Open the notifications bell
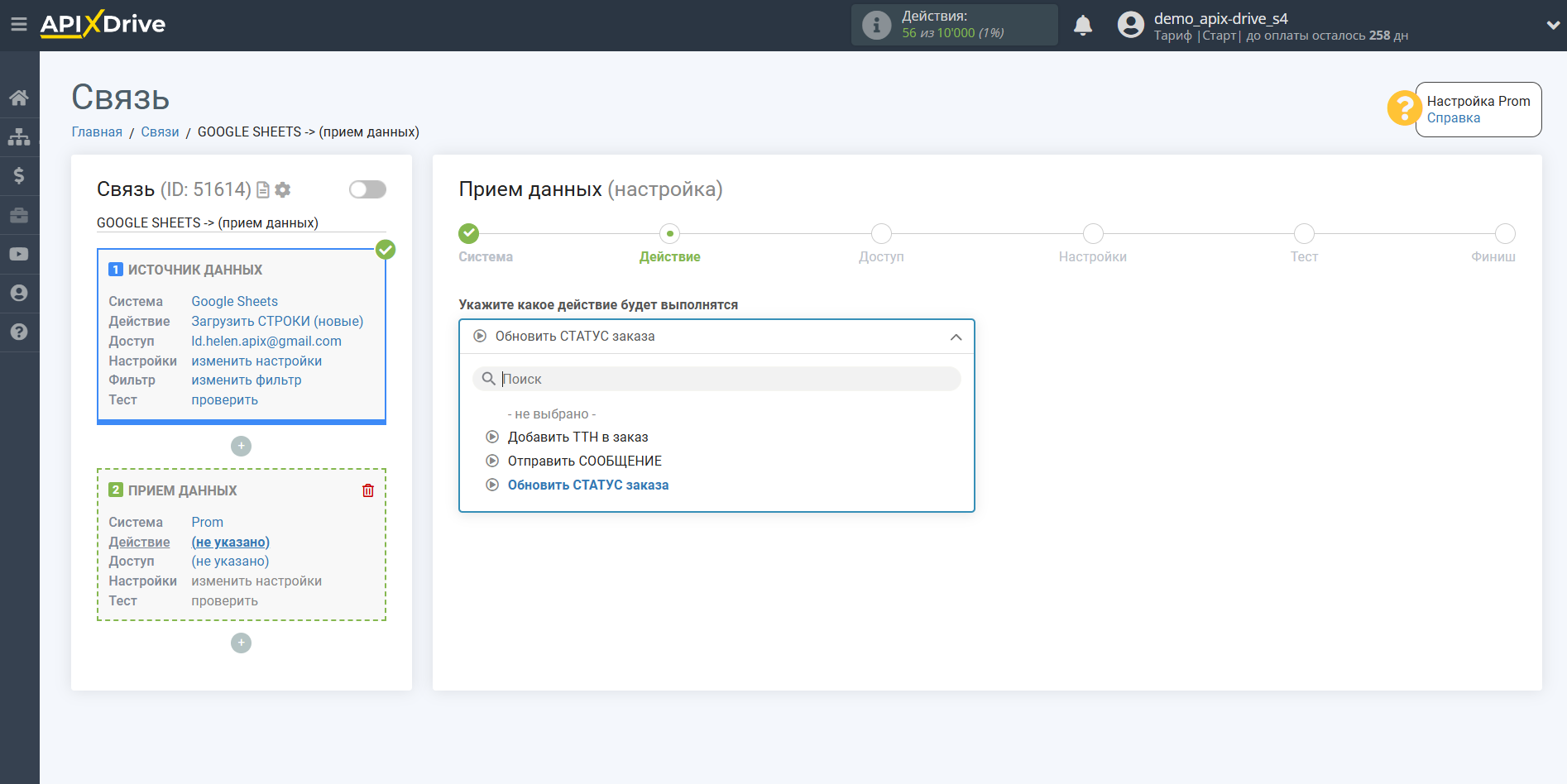Viewport: 1567px width, 784px height. 1083,26
